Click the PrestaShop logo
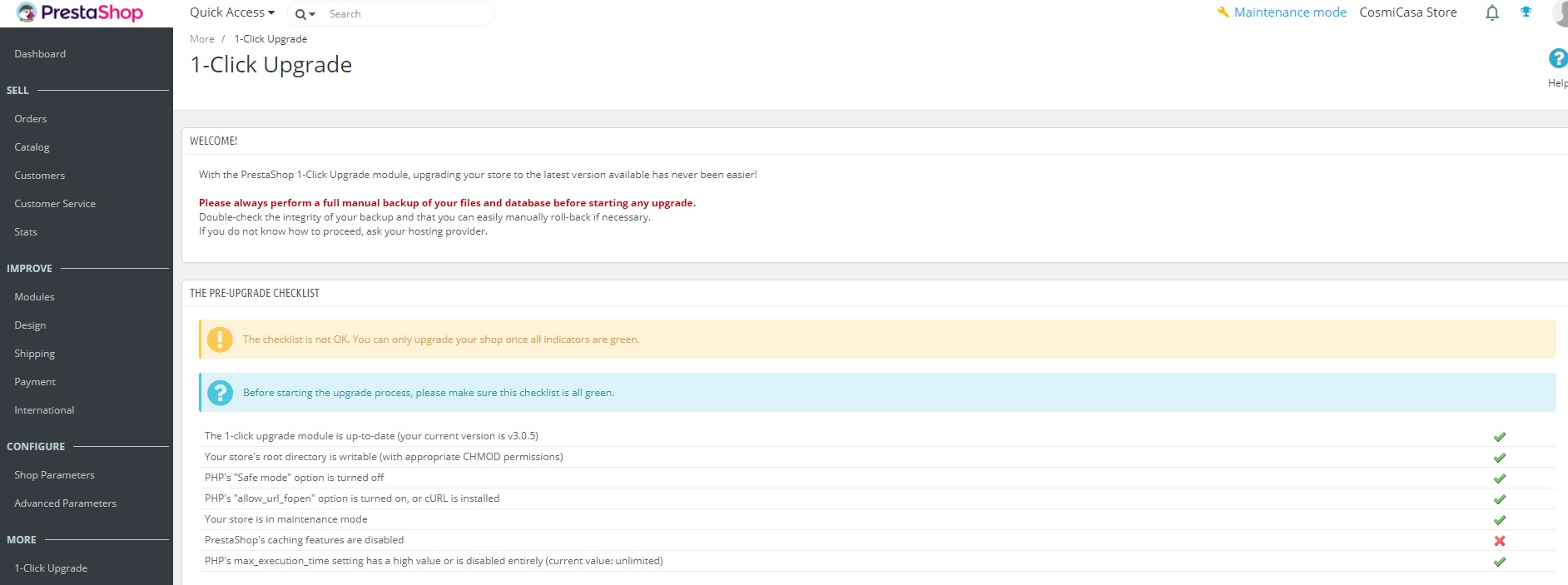Image resolution: width=1568 pixels, height=585 pixels. point(80,12)
